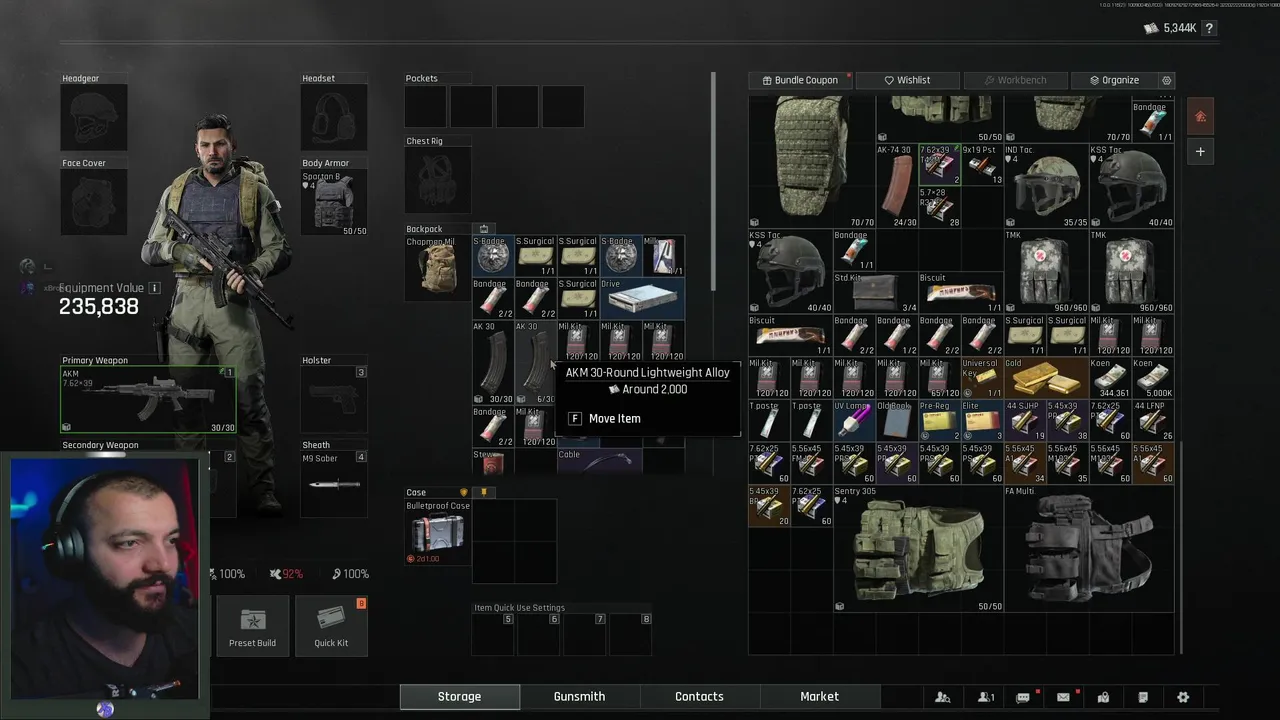Switch to the Gunsmith tab

tap(579, 696)
